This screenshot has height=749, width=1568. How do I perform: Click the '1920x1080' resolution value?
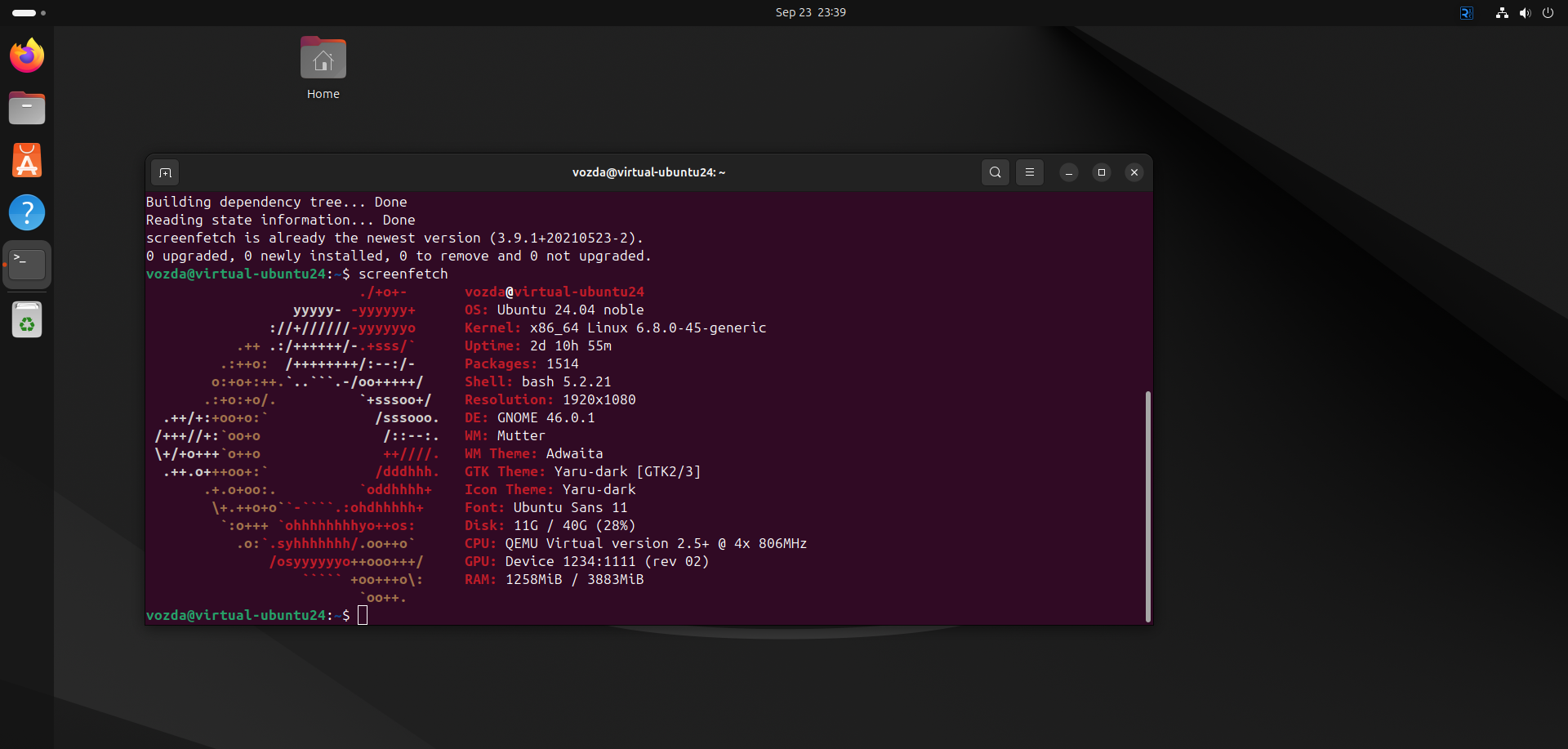point(599,399)
